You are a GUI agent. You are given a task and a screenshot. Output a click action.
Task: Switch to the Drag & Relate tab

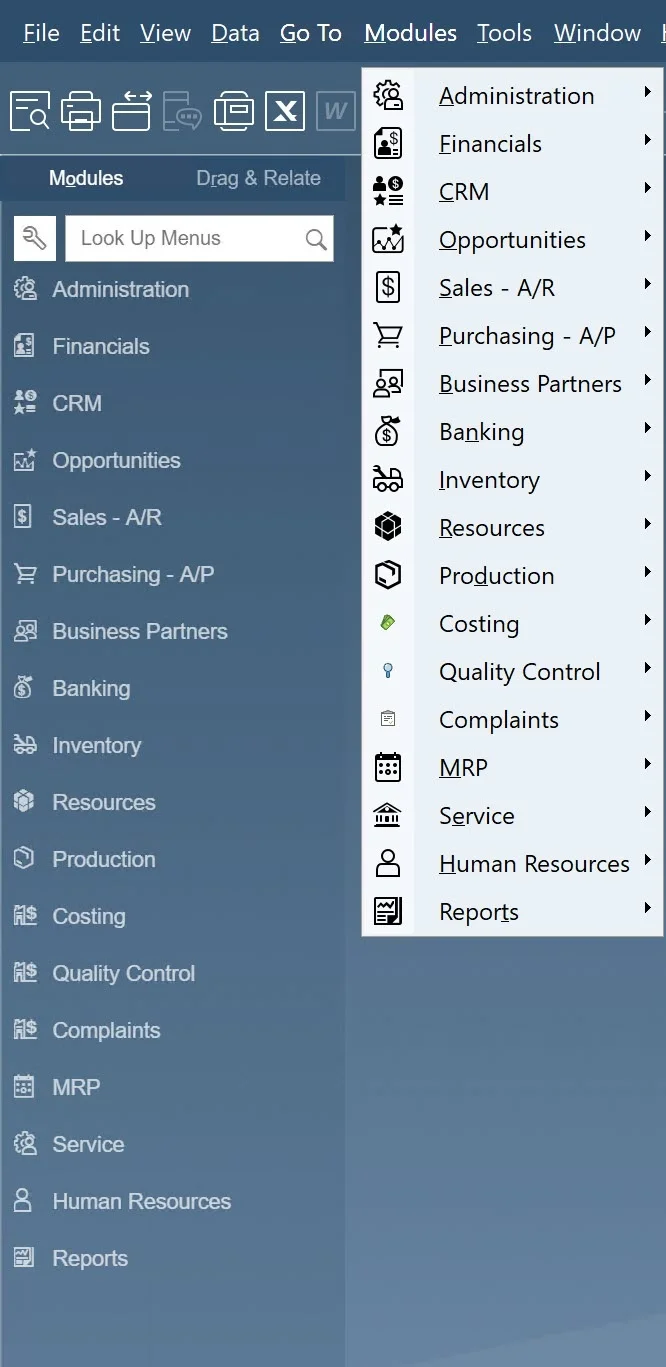[x=258, y=178]
